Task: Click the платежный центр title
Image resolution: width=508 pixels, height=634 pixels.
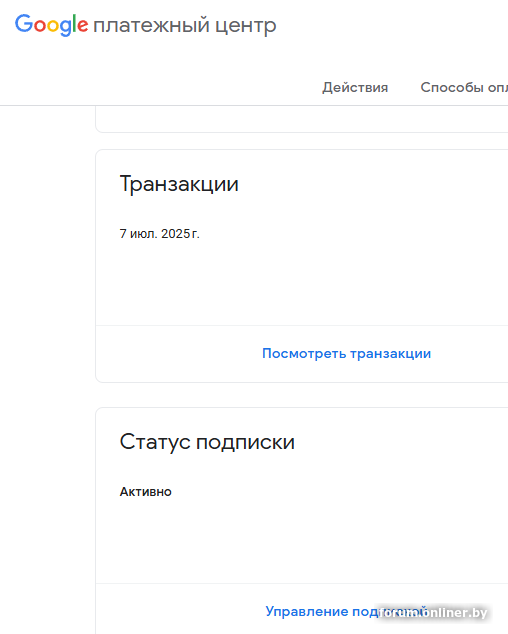Action: [x=185, y=25]
